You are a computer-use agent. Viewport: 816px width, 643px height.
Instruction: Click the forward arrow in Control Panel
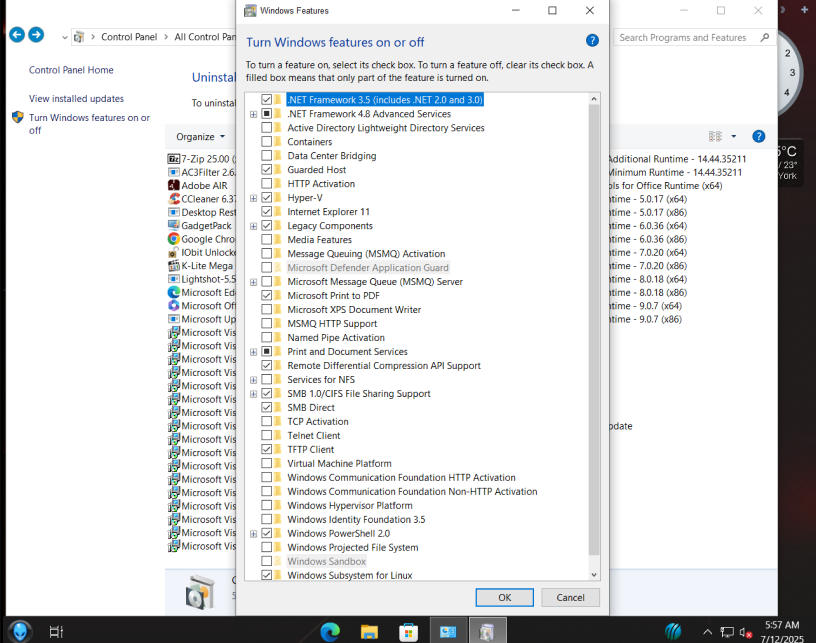tap(36, 35)
